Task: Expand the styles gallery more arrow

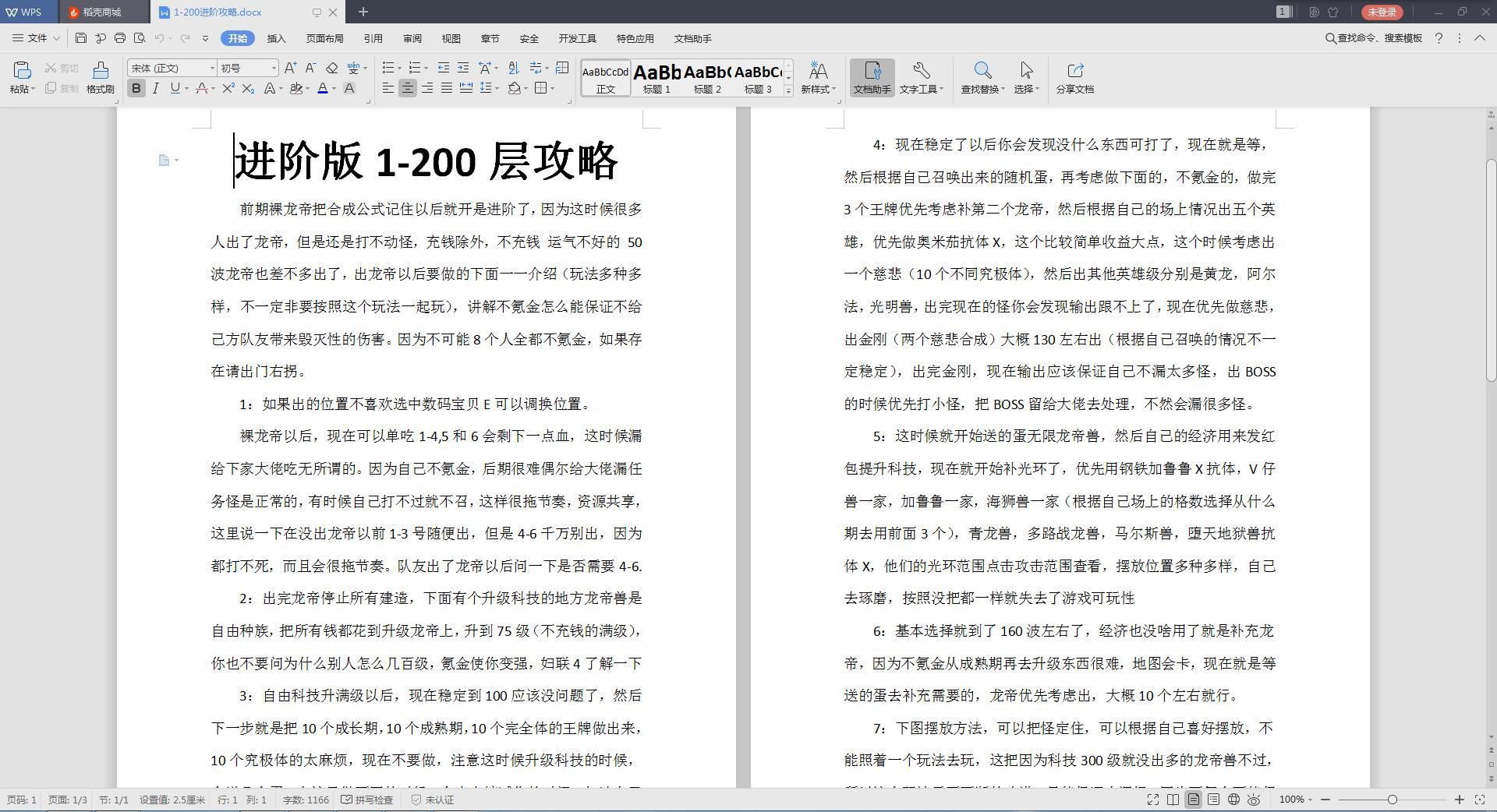Action: (x=788, y=91)
